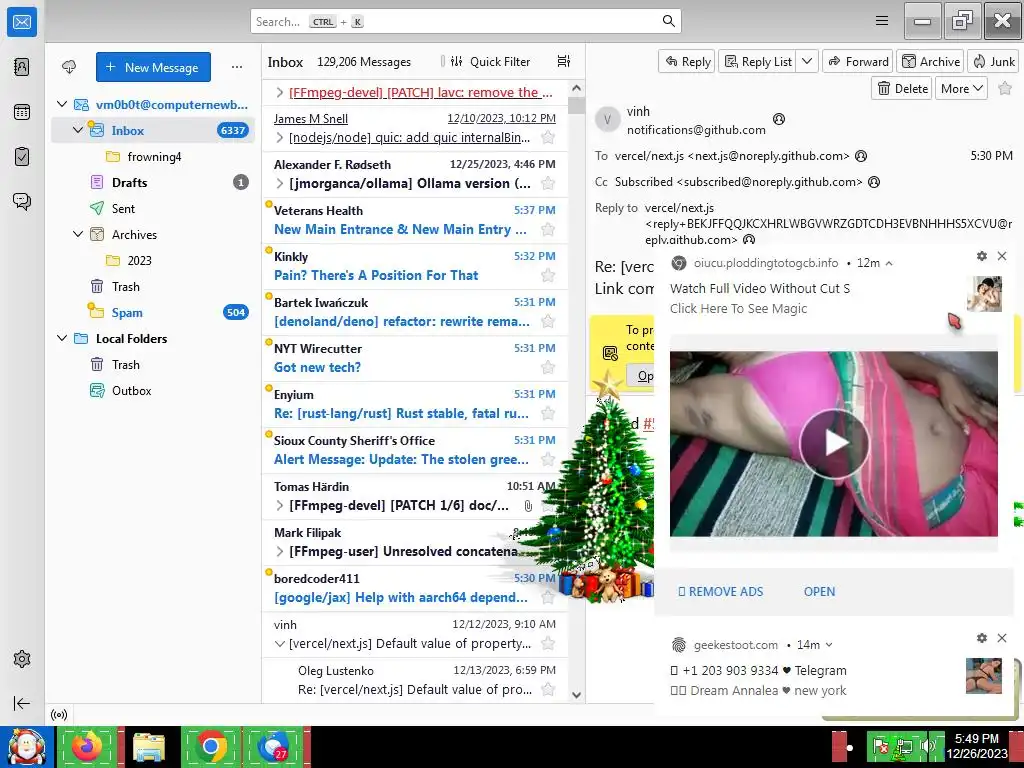Click the Reply button
This screenshot has height=768, width=1024.
click(687, 61)
